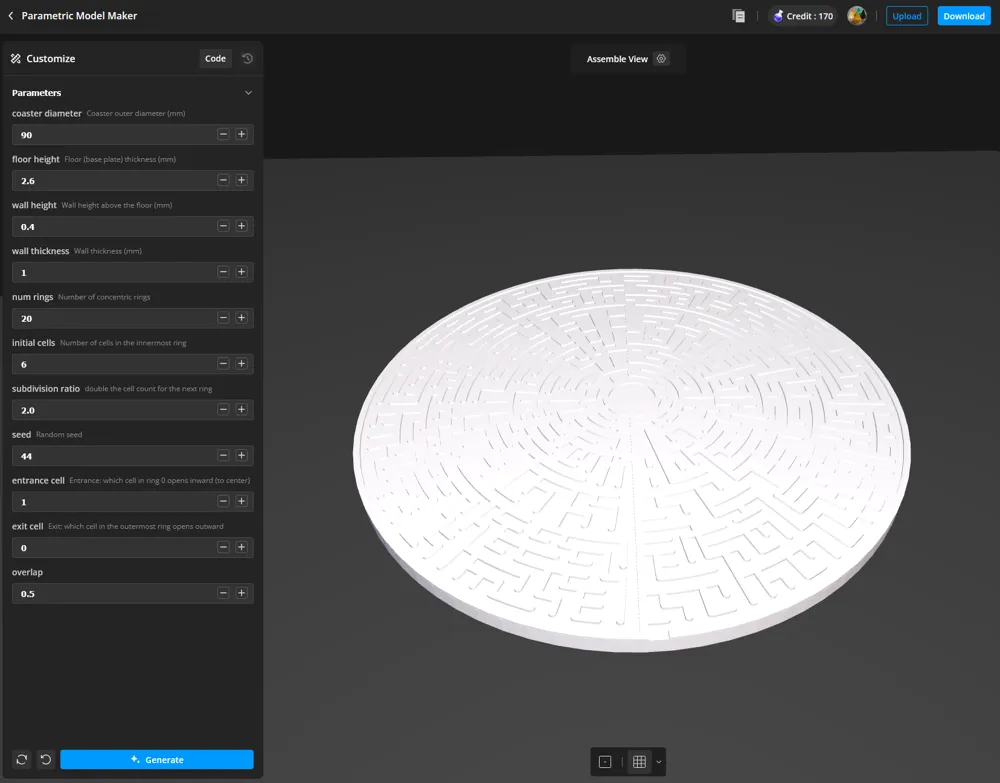The height and width of the screenshot is (783, 1000).
Task: Collapse the Parameters section chevron
Action: [248, 93]
